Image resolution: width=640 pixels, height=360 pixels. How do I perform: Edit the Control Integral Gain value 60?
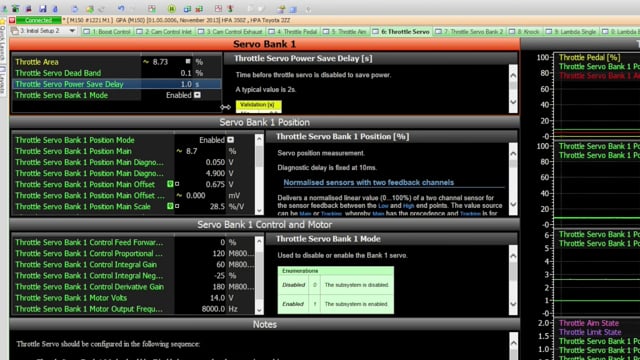pos(221,264)
